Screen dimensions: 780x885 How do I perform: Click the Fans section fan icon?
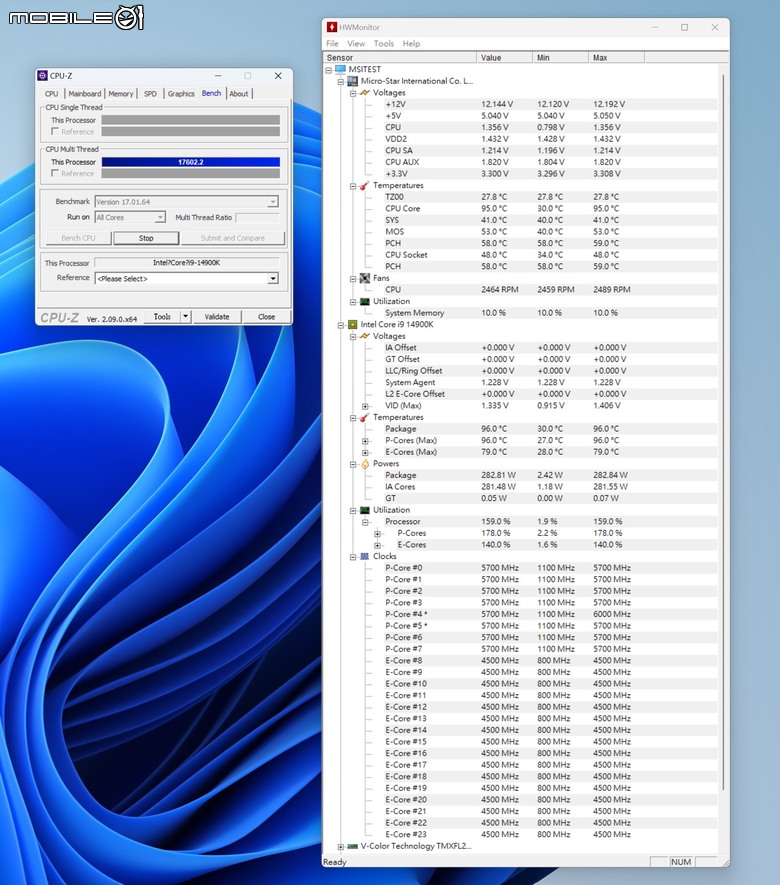point(365,278)
